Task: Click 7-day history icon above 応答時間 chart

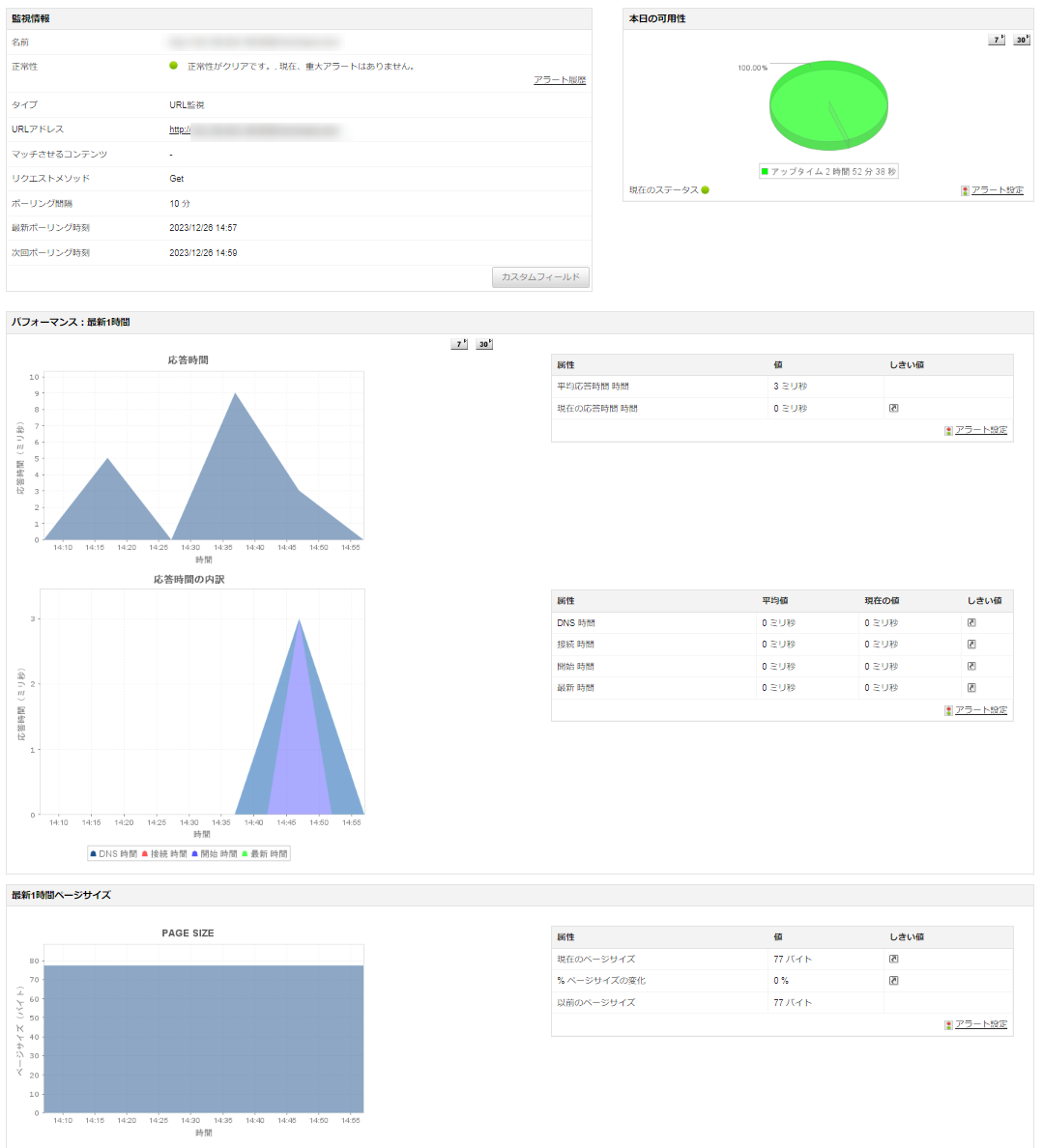Action: [x=459, y=344]
